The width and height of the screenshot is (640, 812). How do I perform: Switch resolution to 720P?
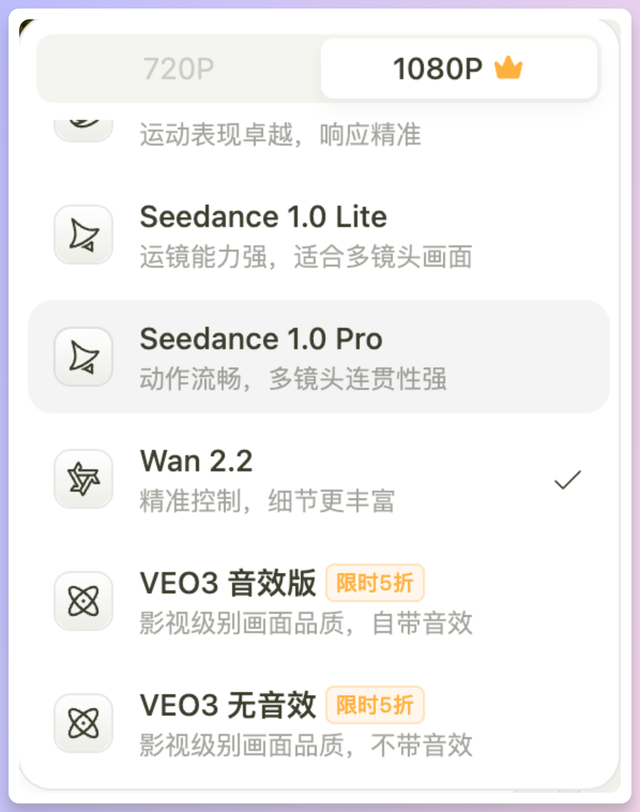pyautogui.click(x=179, y=69)
